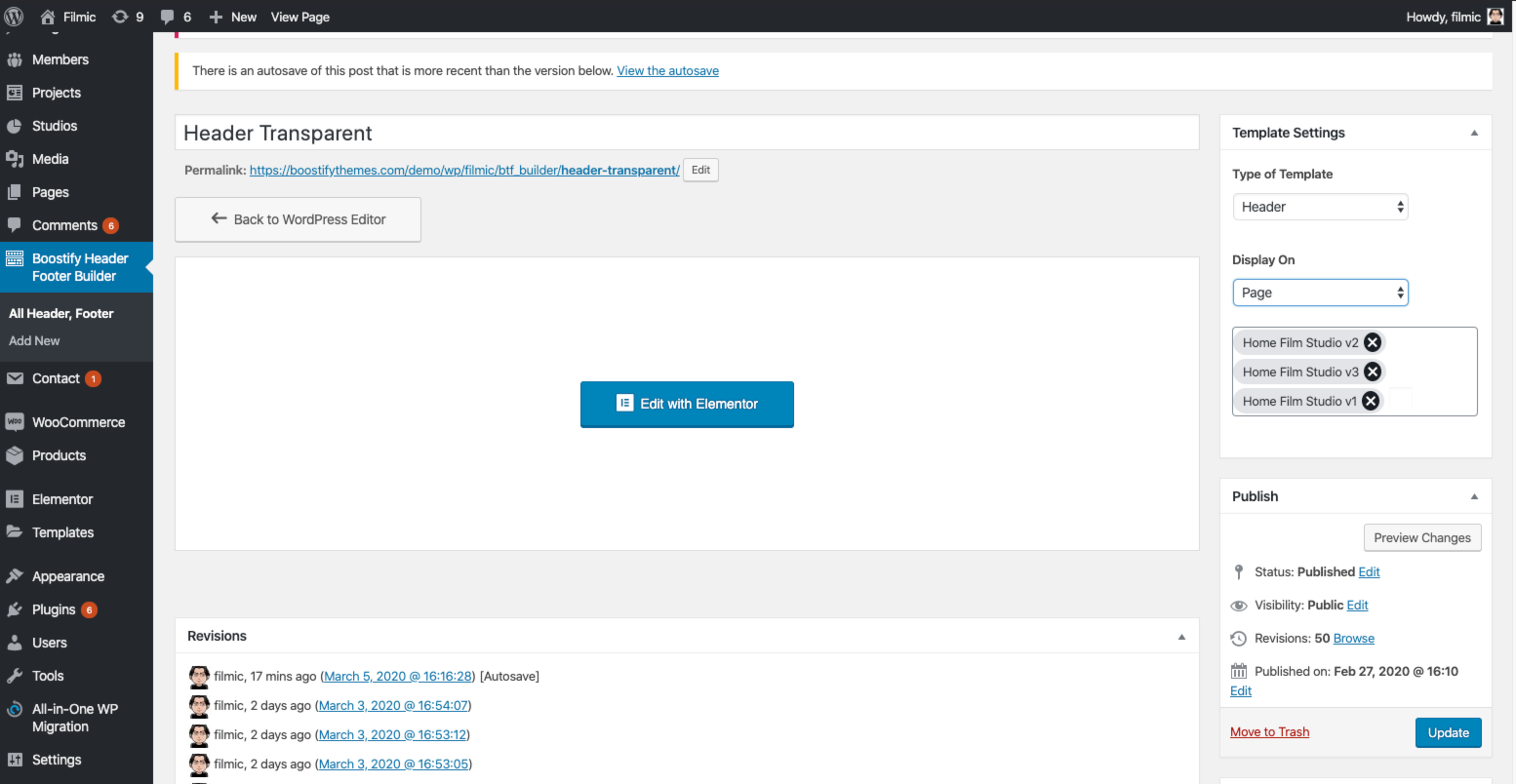The width and height of the screenshot is (1516, 784).
Task: Click the Boostify Header Footer Builder icon
Action: [15, 258]
